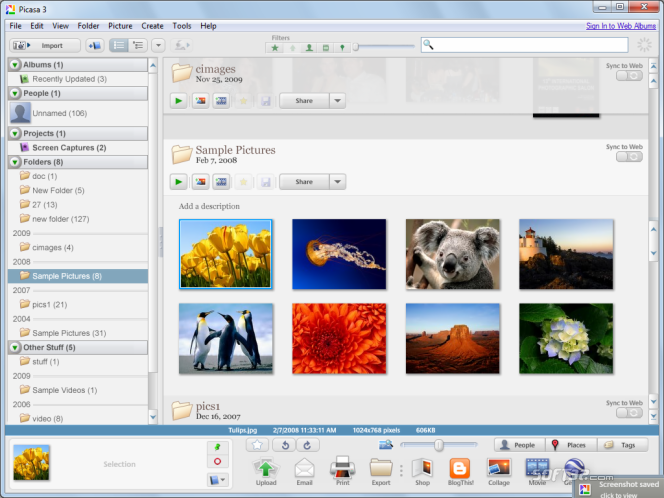Toggle Sync to Web for cimages folder
This screenshot has width=664, height=498.
pyautogui.click(x=629, y=75)
